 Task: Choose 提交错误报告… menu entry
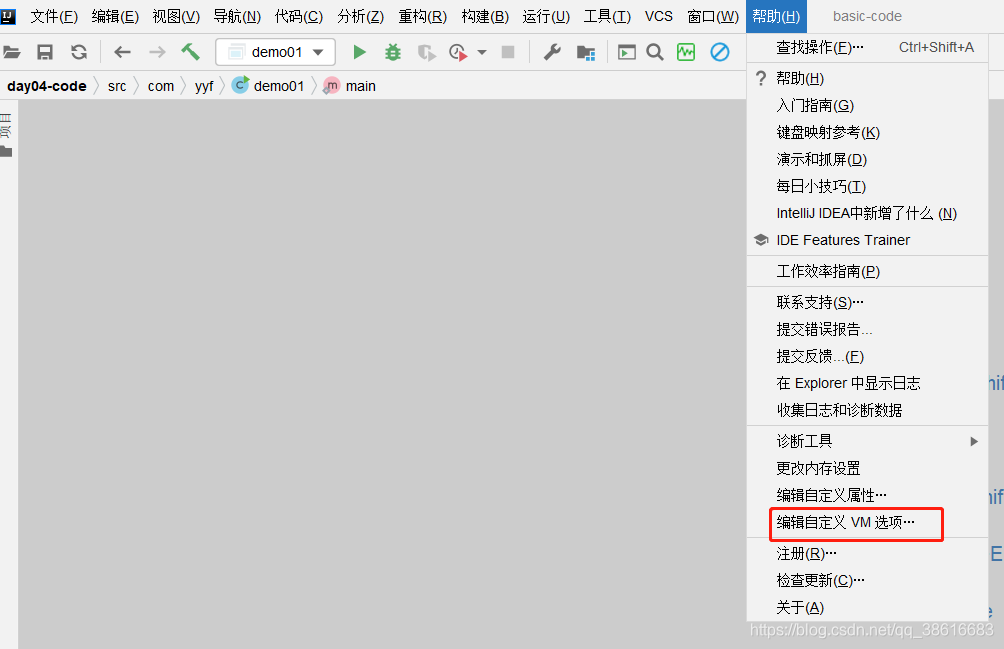[867, 329]
